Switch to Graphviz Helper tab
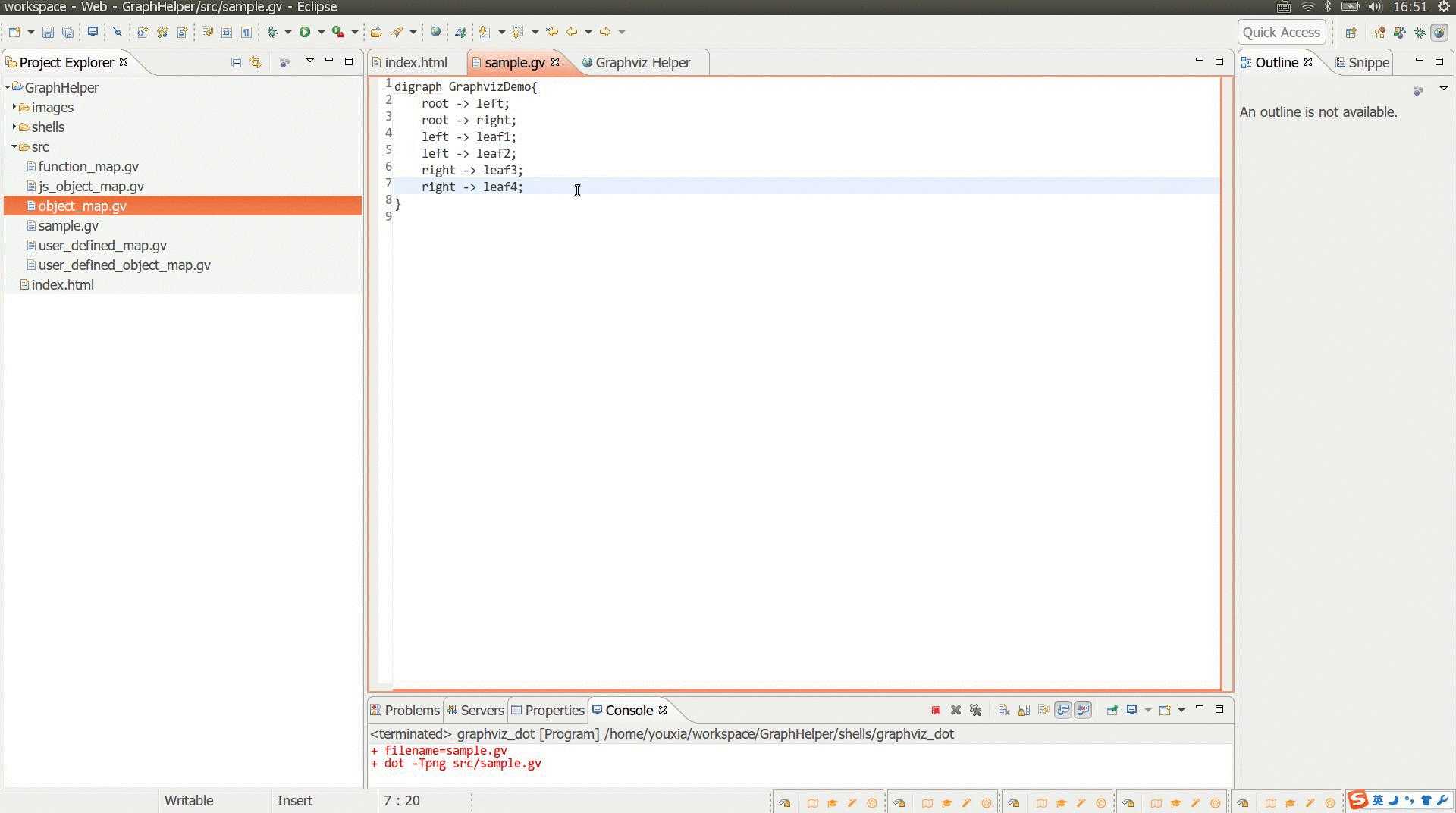 [642, 62]
